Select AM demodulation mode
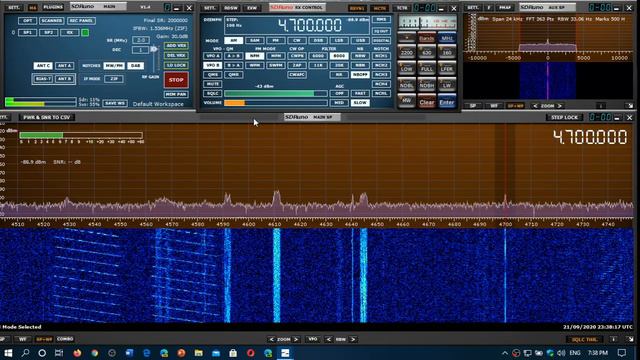The width and height of the screenshot is (640, 360). (x=233, y=40)
